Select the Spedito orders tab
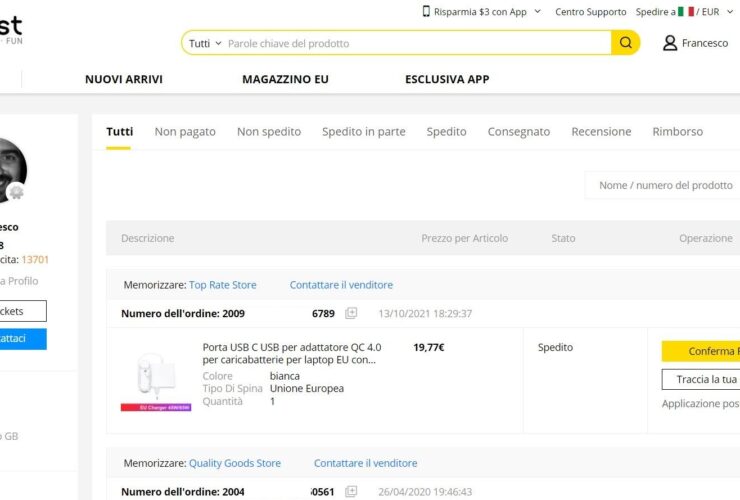Image resolution: width=740 pixels, height=500 pixels. pyautogui.click(x=446, y=131)
